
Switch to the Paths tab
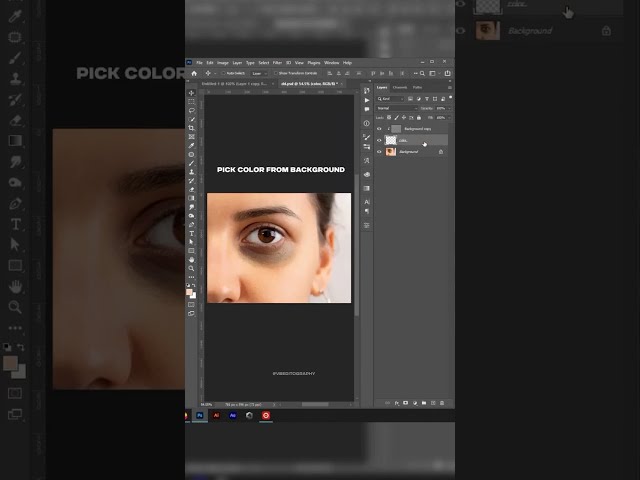pos(417,87)
